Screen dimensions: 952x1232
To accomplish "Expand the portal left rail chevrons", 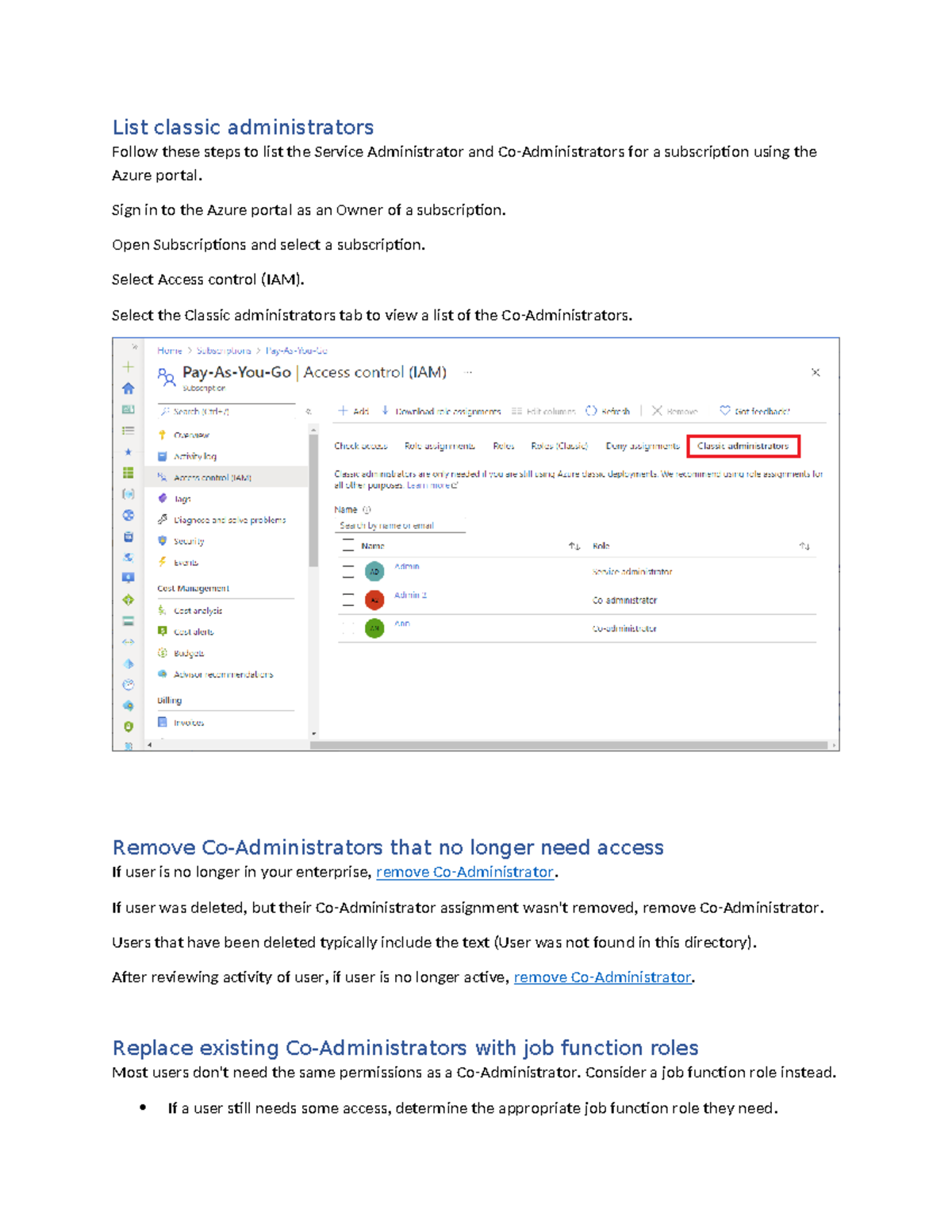I will click(135, 347).
